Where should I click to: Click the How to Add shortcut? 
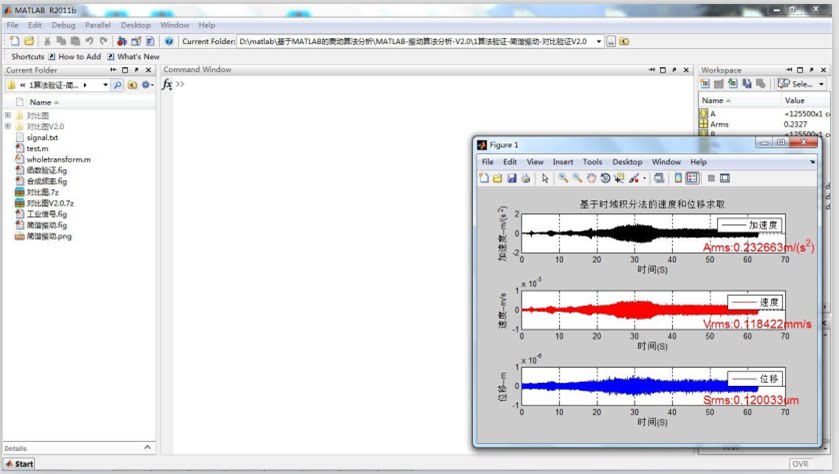pyautogui.click(x=74, y=56)
